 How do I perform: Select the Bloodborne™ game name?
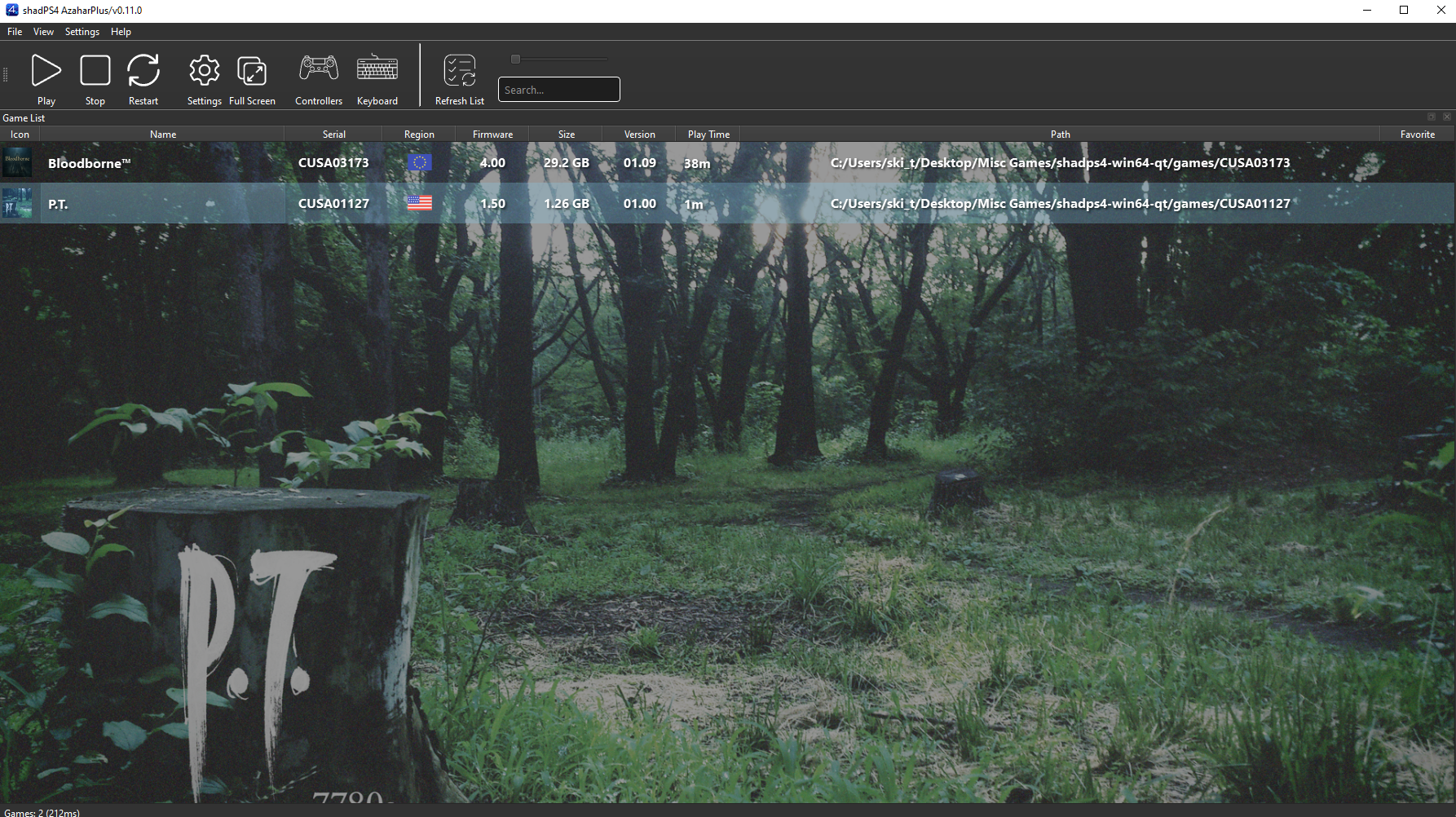click(89, 163)
